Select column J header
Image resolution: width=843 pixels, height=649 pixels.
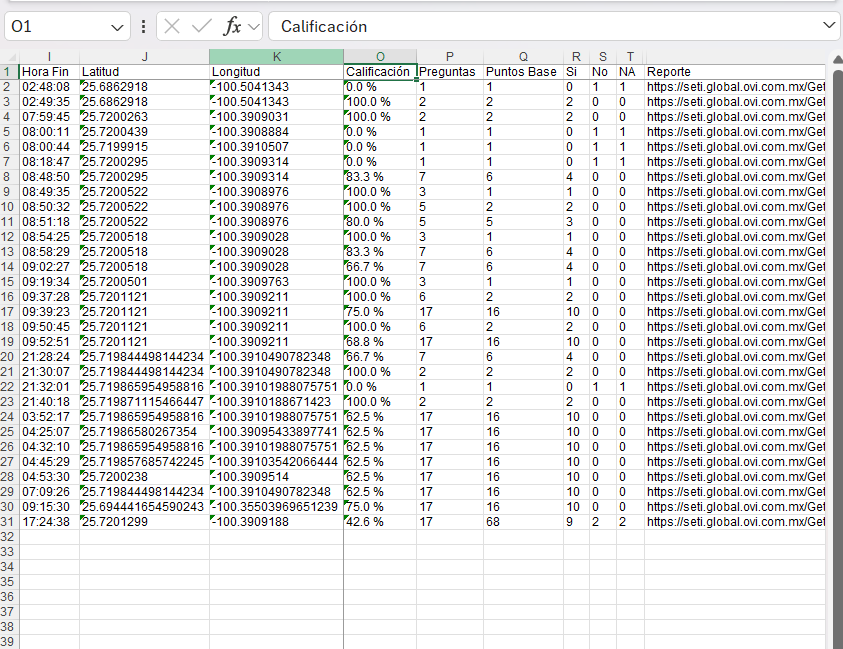click(x=144, y=56)
